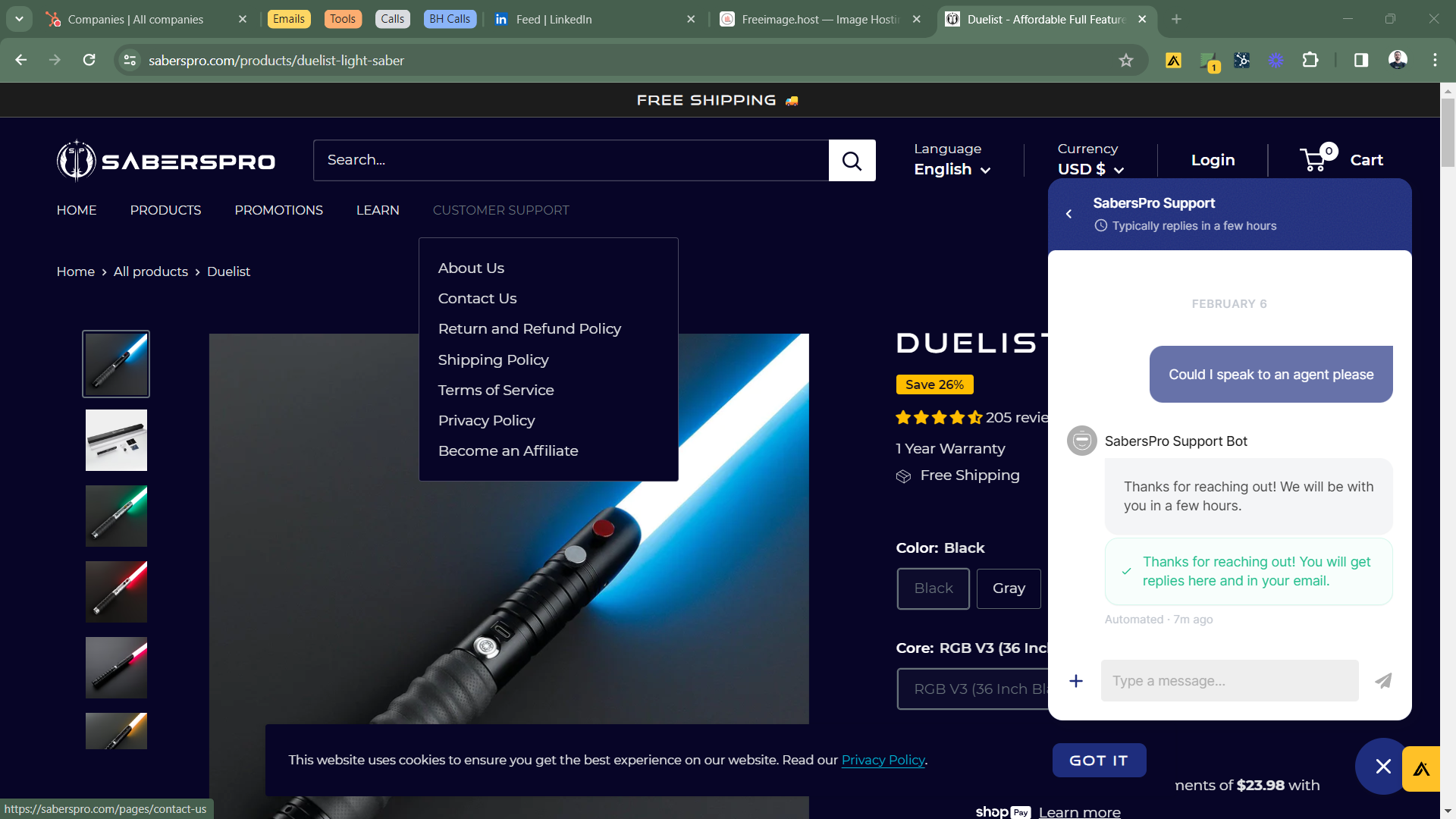Go to Home nav item
The height and width of the screenshot is (819, 1456).
77,210
